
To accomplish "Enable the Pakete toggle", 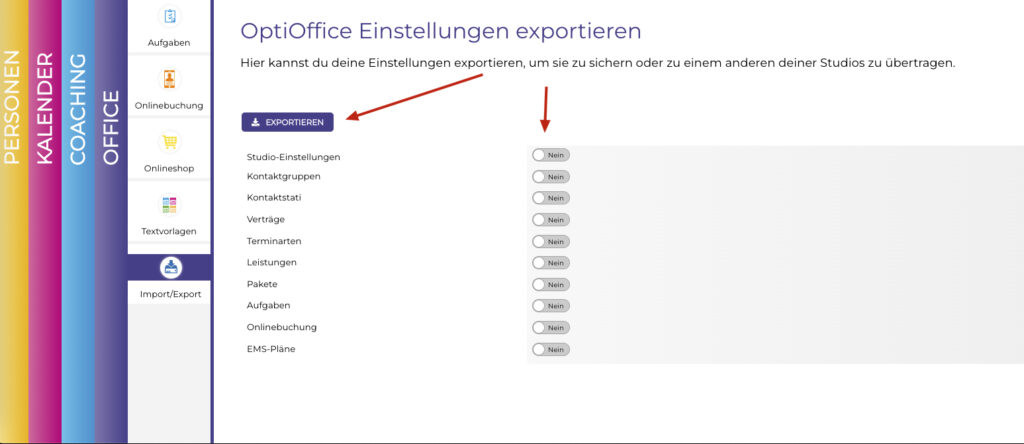I will pos(551,285).
